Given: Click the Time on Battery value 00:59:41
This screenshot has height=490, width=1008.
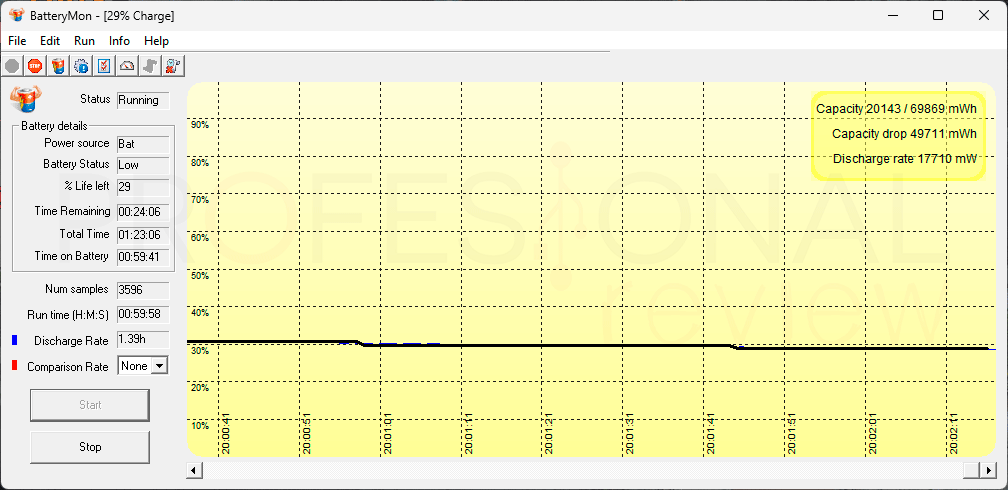Looking at the screenshot, I should (143, 258).
